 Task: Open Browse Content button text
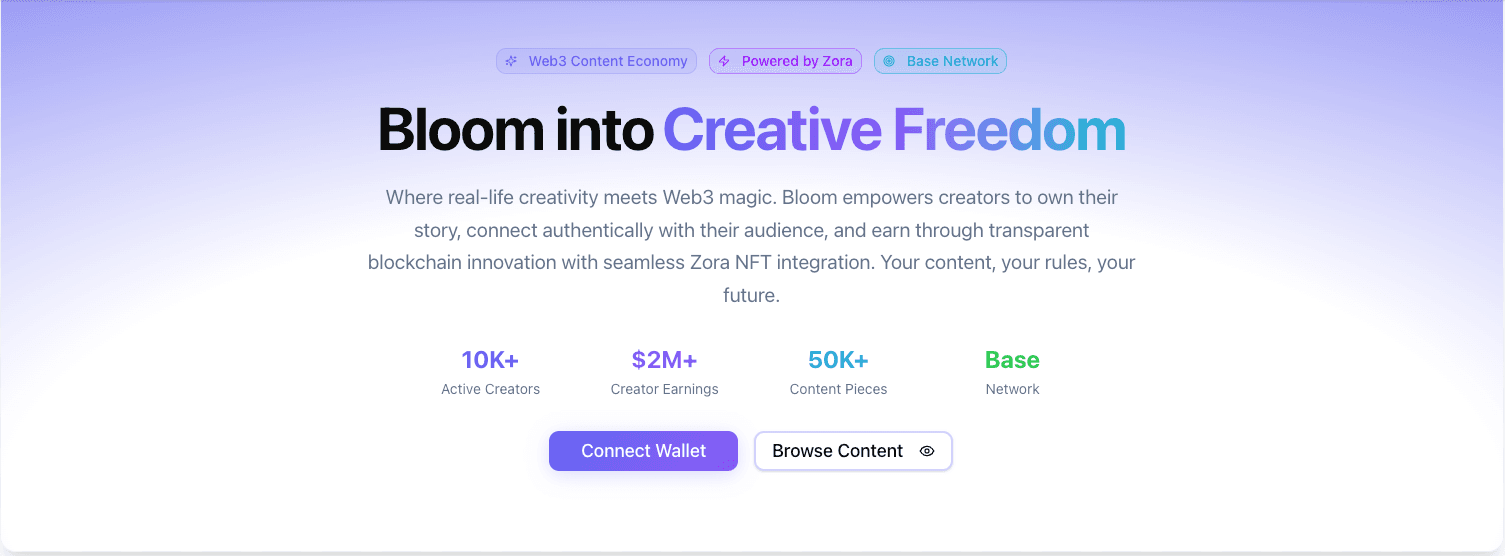pos(837,451)
